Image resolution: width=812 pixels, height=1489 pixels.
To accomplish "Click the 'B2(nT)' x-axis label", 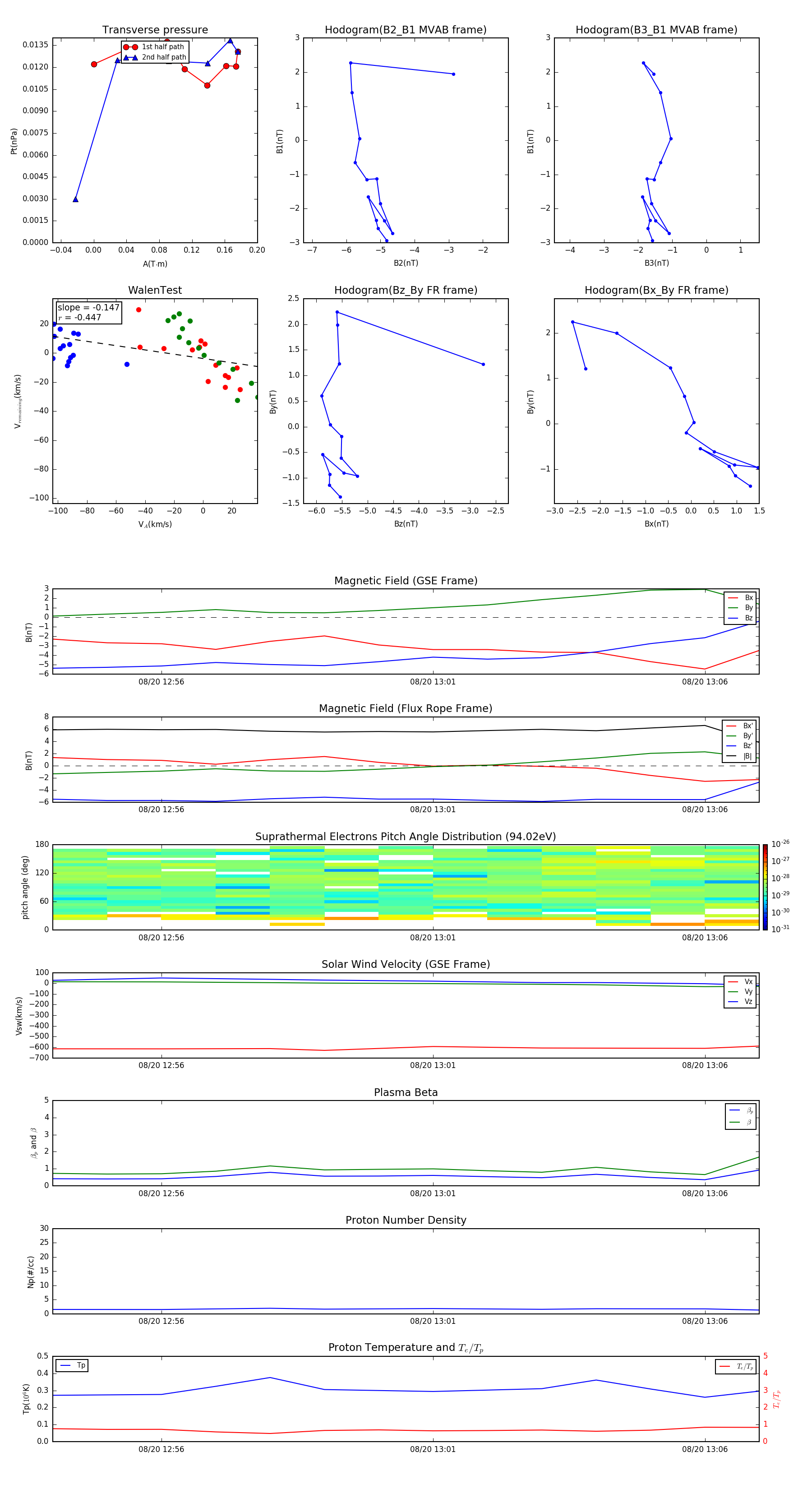I will 406,264.
